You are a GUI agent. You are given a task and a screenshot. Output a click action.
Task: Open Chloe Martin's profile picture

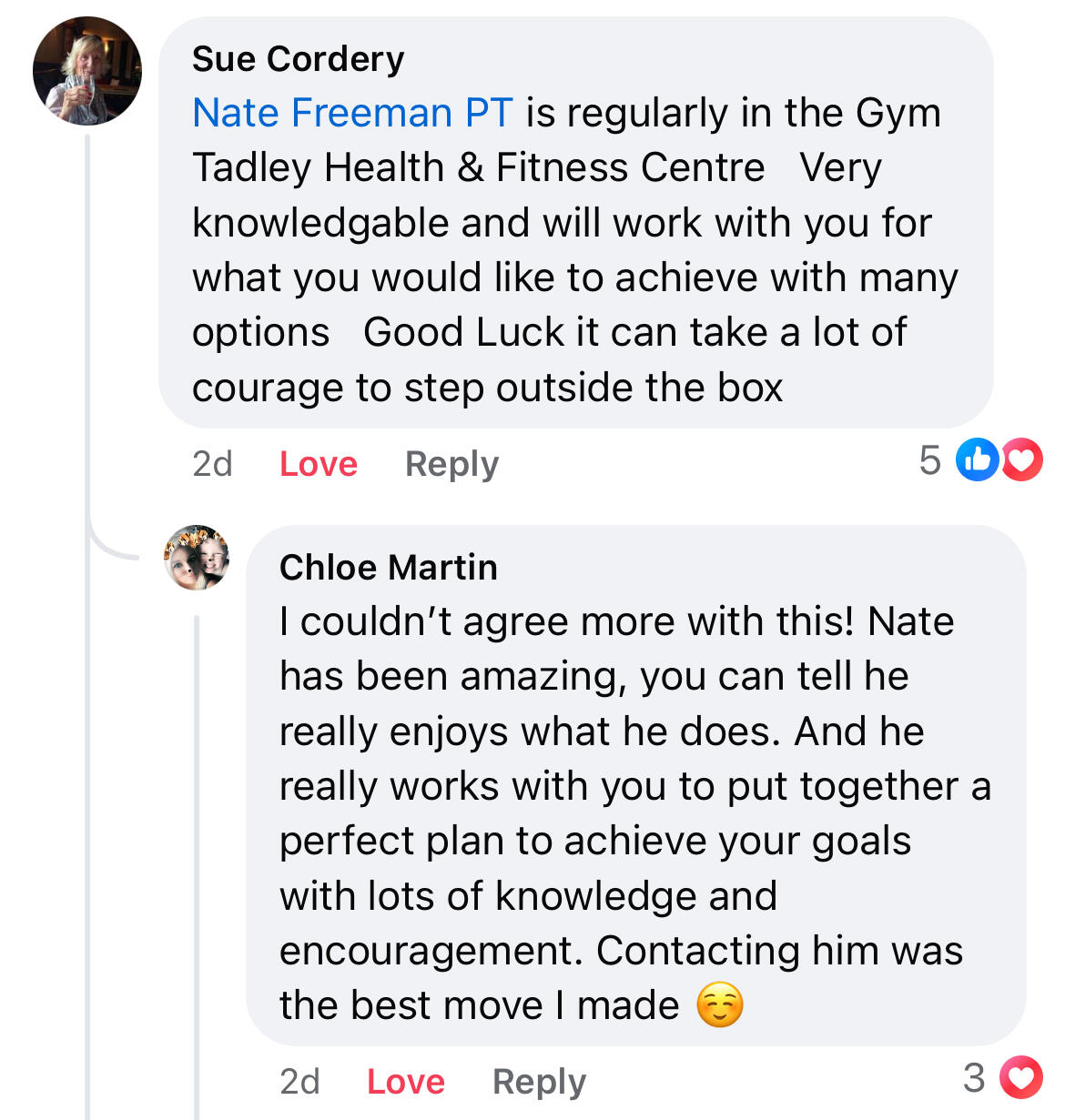click(197, 558)
